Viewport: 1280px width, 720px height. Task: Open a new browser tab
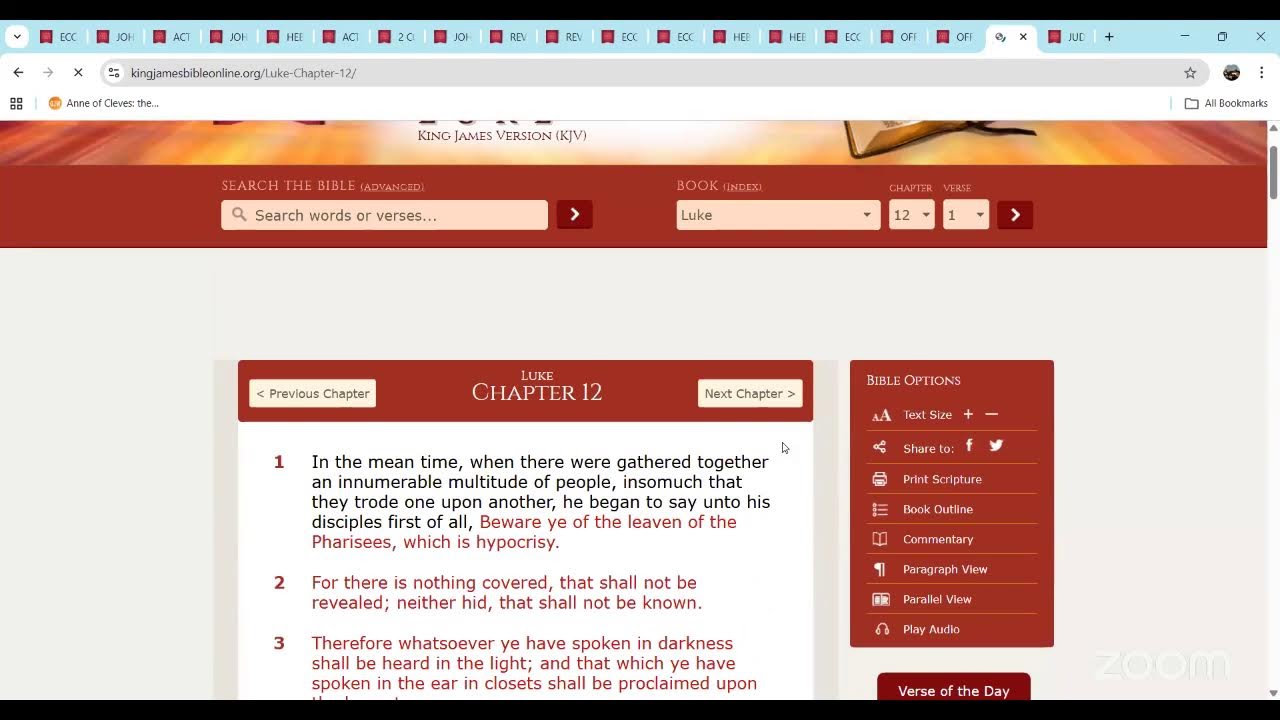(1109, 37)
